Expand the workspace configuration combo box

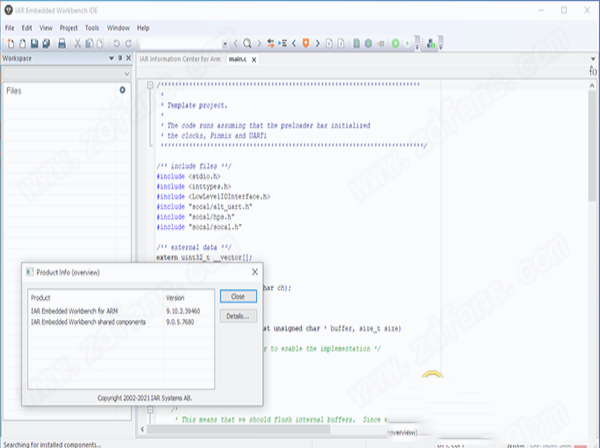[127, 75]
